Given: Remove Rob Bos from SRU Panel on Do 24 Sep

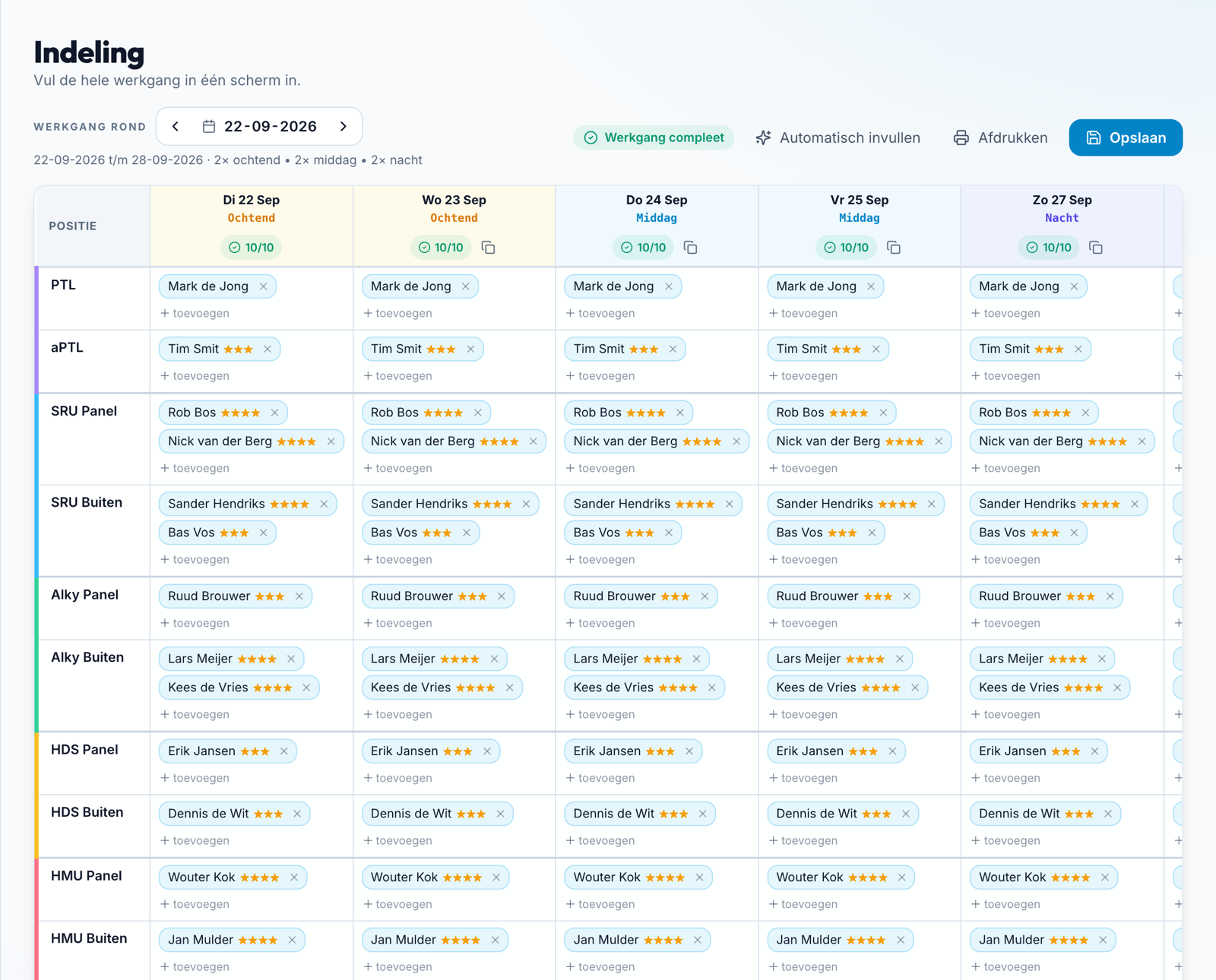Looking at the screenshot, I should click(x=680, y=413).
